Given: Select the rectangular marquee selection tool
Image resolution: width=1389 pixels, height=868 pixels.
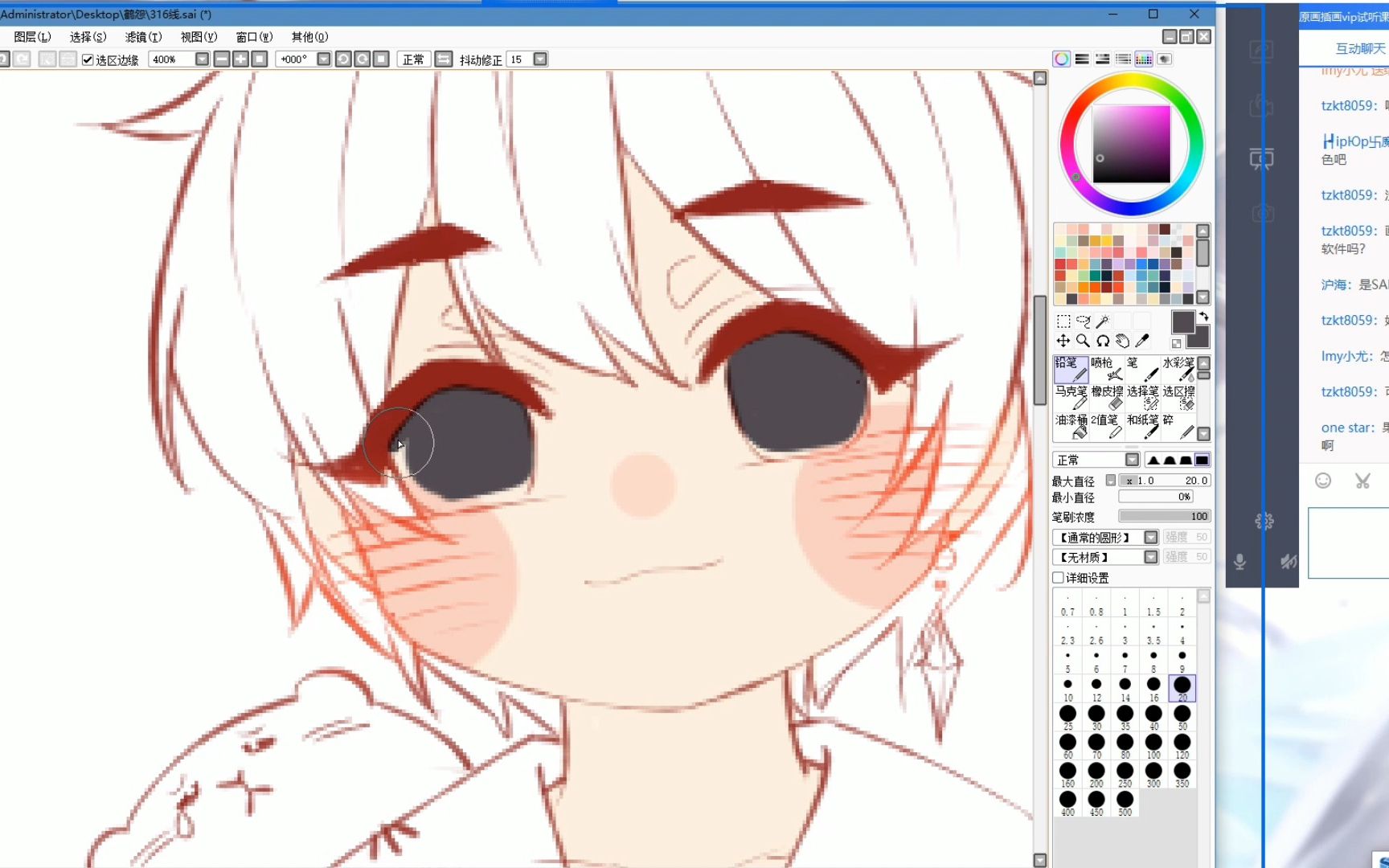Looking at the screenshot, I should point(1063,321).
